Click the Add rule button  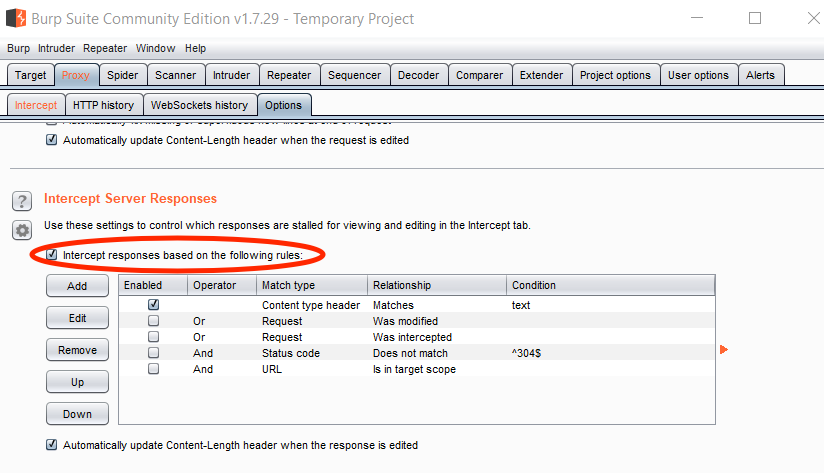(x=77, y=286)
